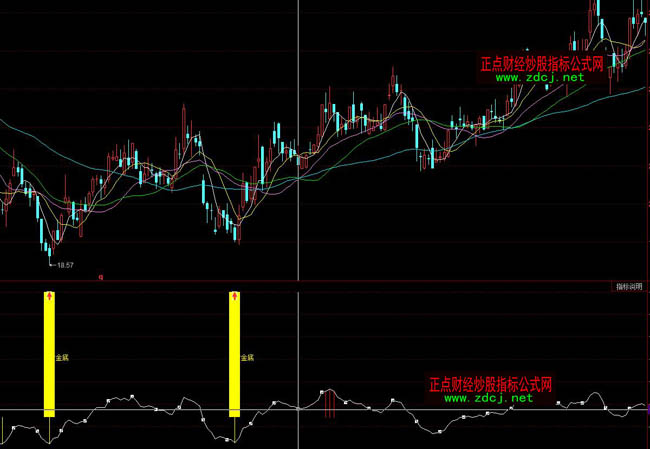Open the 指标说明 indicator description button
This screenshot has width=650, height=449.
point(629,287)
